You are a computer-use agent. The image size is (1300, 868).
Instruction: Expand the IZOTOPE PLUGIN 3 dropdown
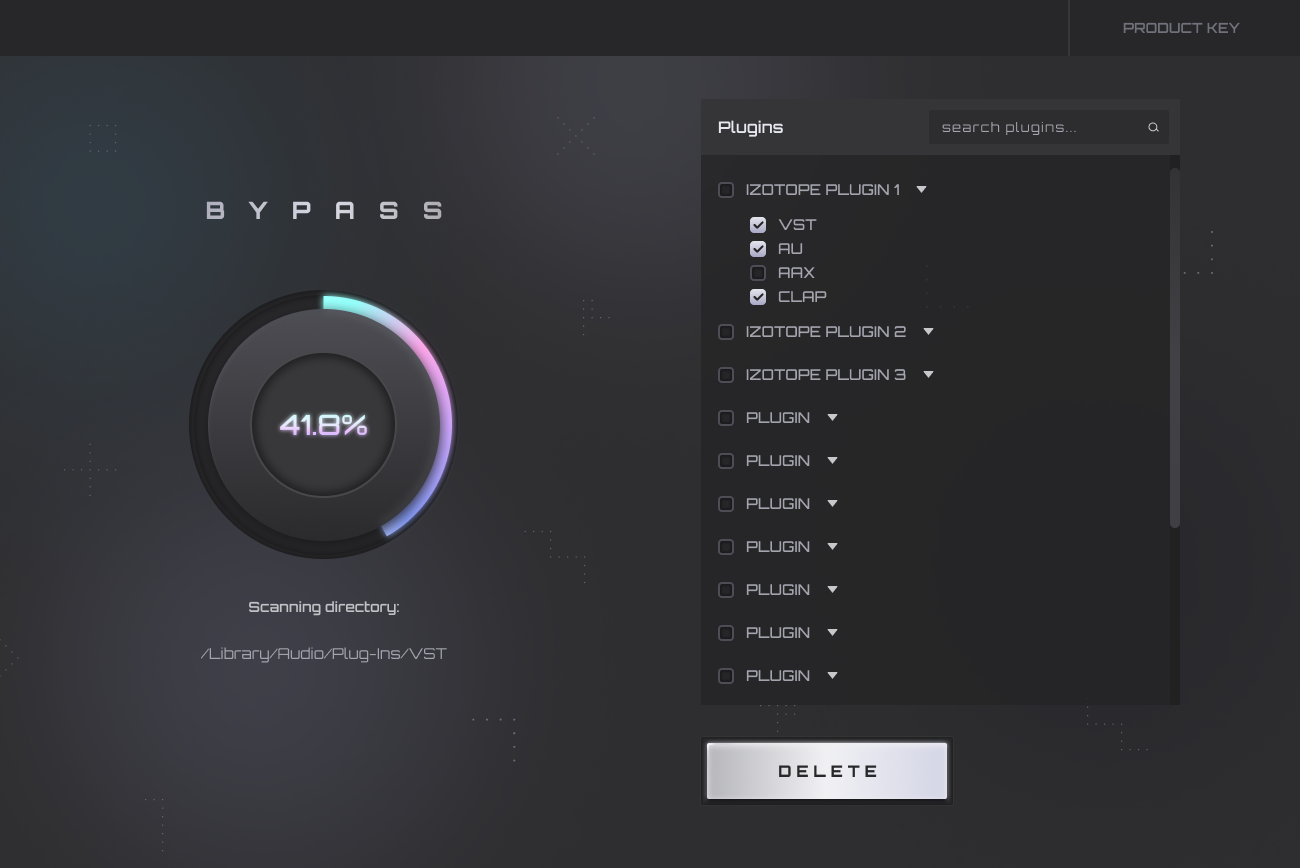pyautogui.click(x=928, y=374)
